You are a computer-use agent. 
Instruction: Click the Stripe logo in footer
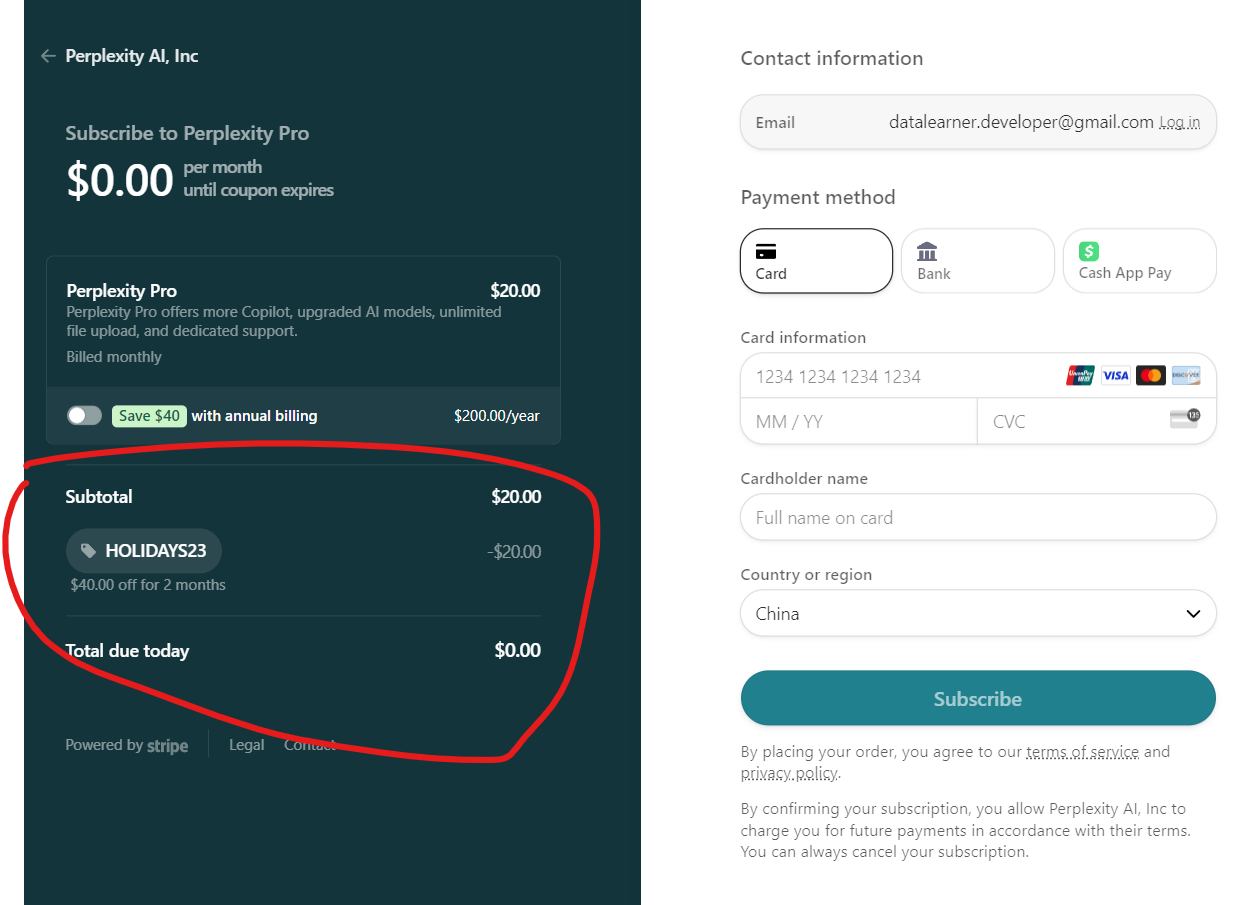coord(168,746)
